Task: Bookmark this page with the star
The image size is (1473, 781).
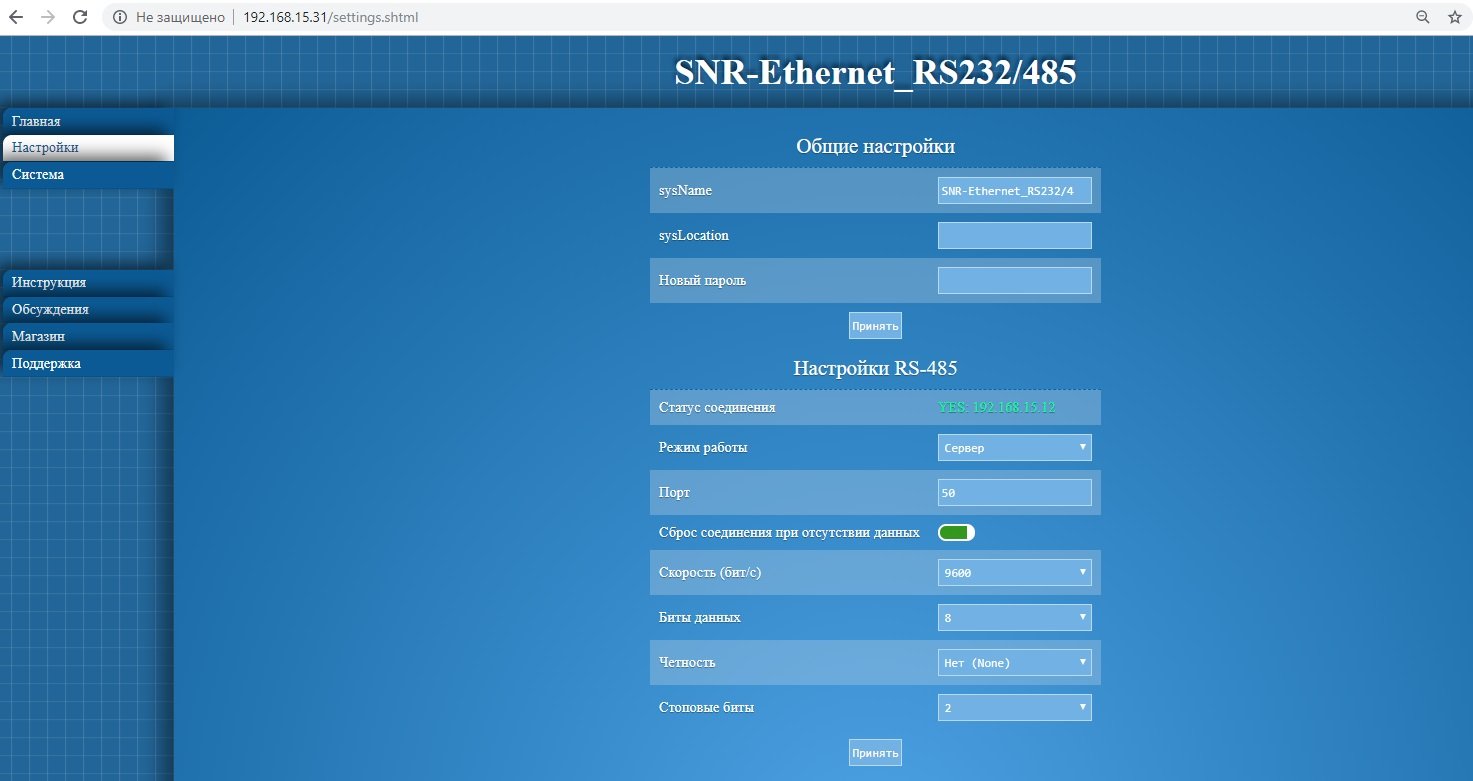Action: 1454,17
